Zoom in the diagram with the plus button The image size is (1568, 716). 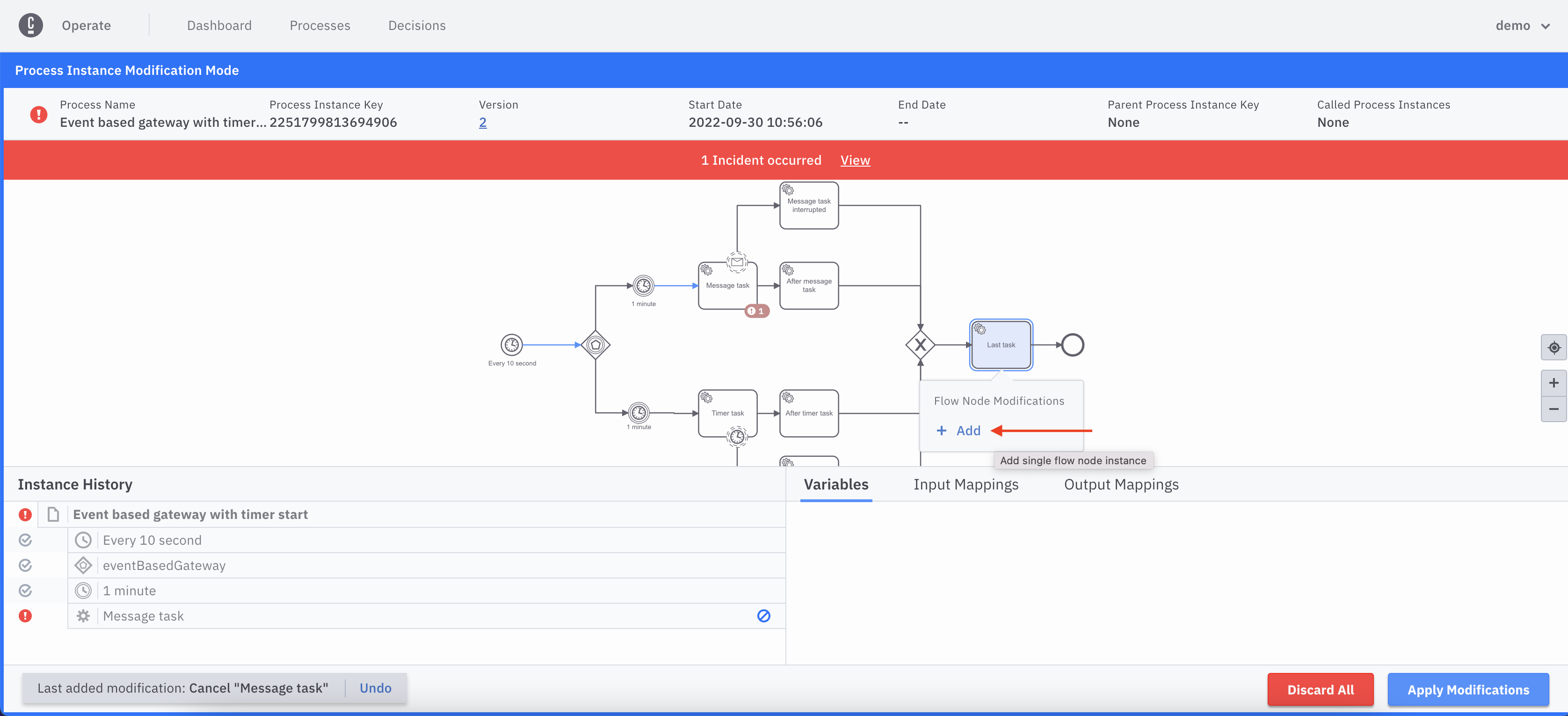coord(1553,383)
